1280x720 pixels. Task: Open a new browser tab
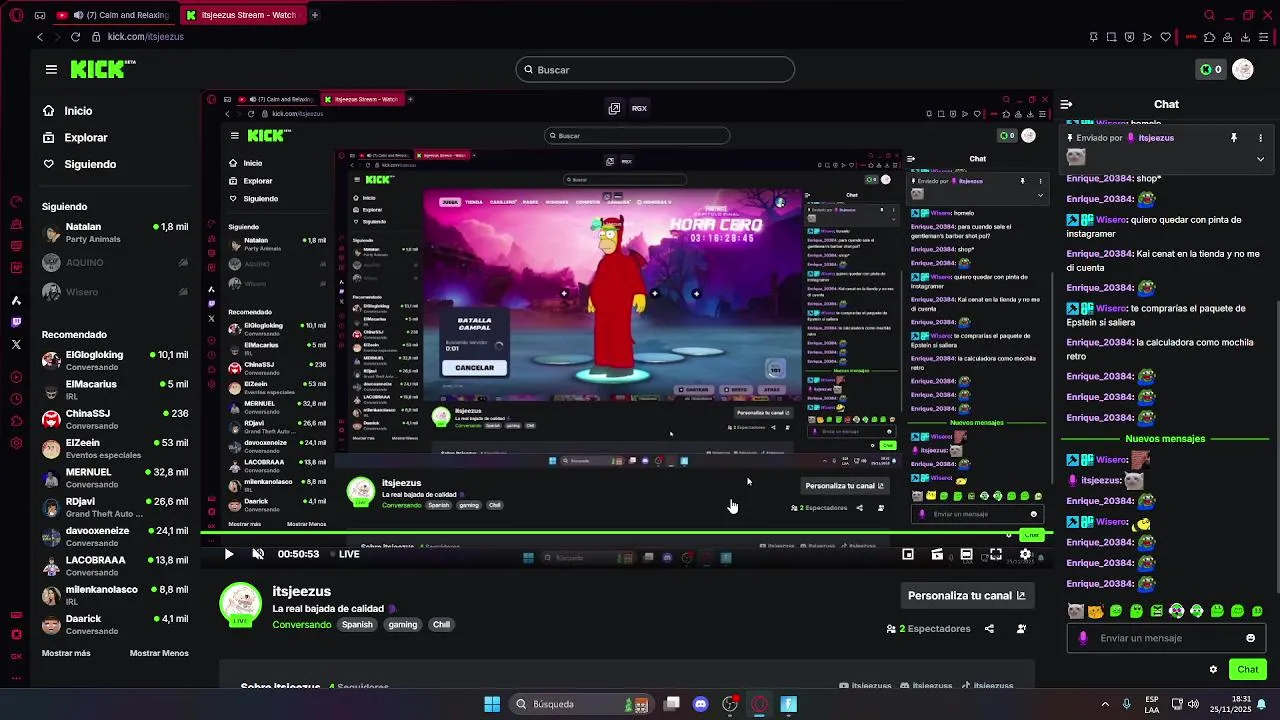(314, 15)
